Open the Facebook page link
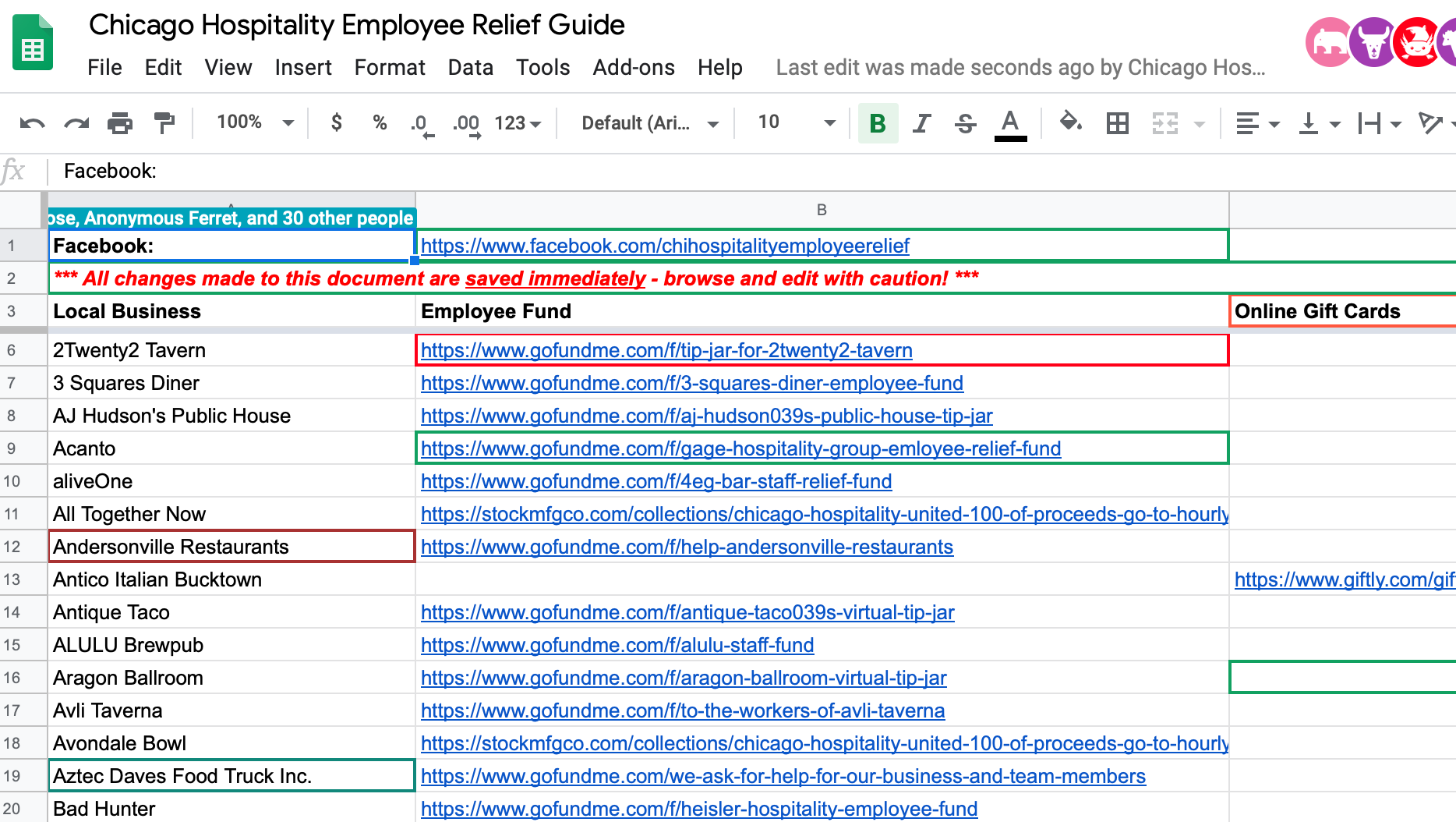Image resolution: width=1456 pixels, height=822 pixels. coord(665,246)
